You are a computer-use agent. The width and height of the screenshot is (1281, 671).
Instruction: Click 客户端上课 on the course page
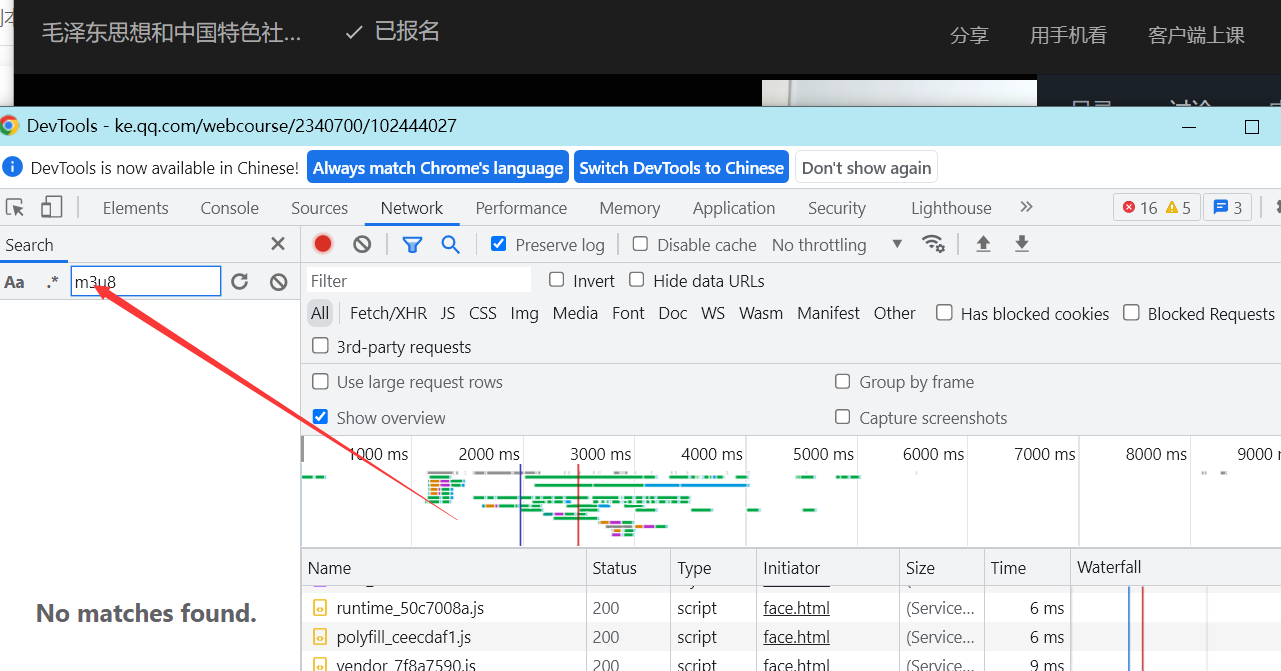tap(1196, 35)
